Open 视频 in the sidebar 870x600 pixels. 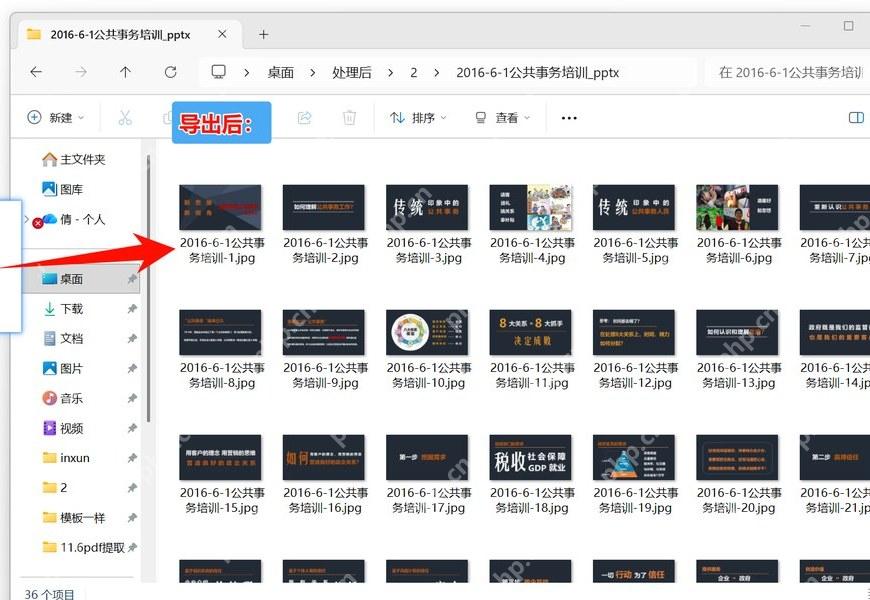(x=63, y=428)
